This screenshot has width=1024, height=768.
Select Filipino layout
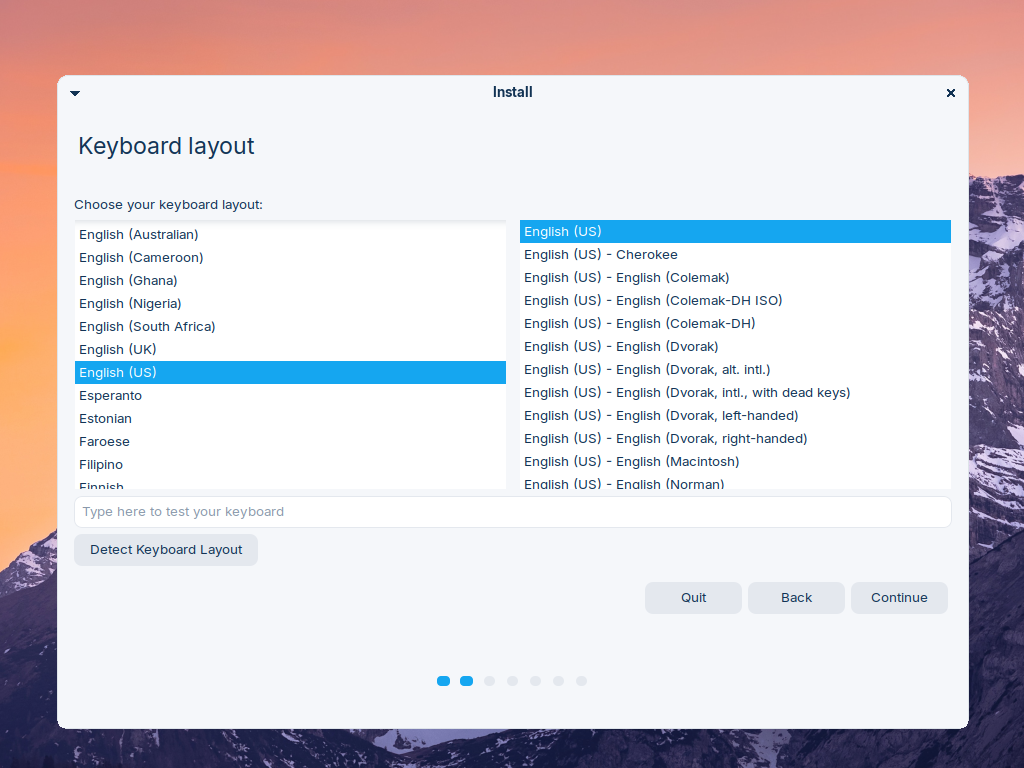pyautogui.click(x=290, y=464)
